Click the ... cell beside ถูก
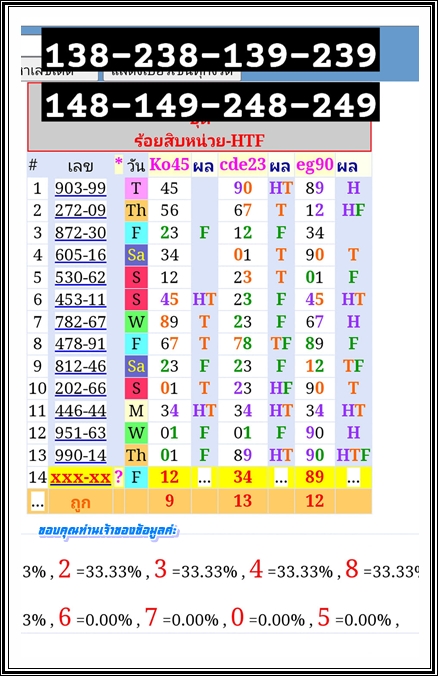The image size is (438, 676). [38, 502]
